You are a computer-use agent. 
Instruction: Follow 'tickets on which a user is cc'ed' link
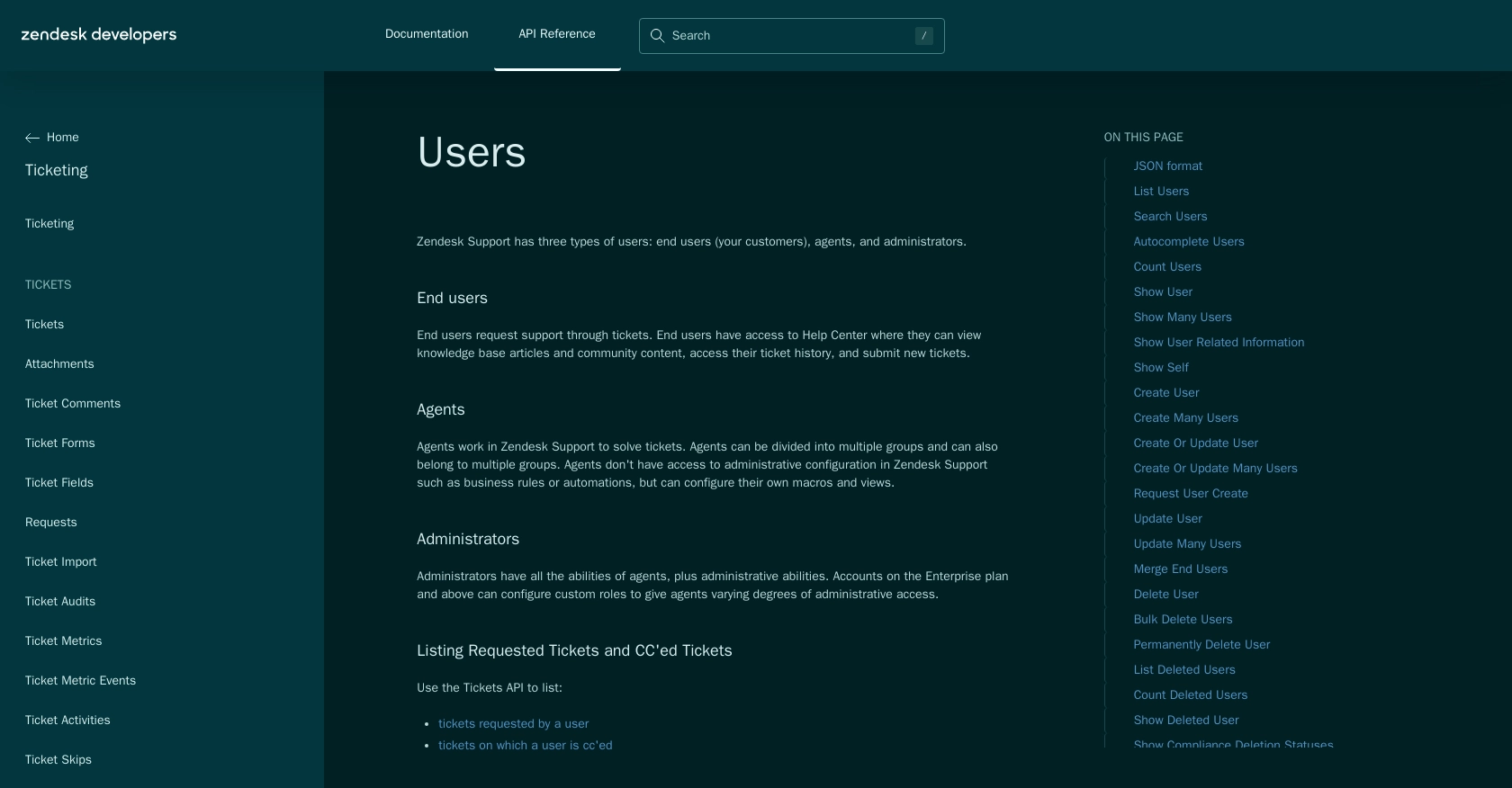click(x=526, y=746)
